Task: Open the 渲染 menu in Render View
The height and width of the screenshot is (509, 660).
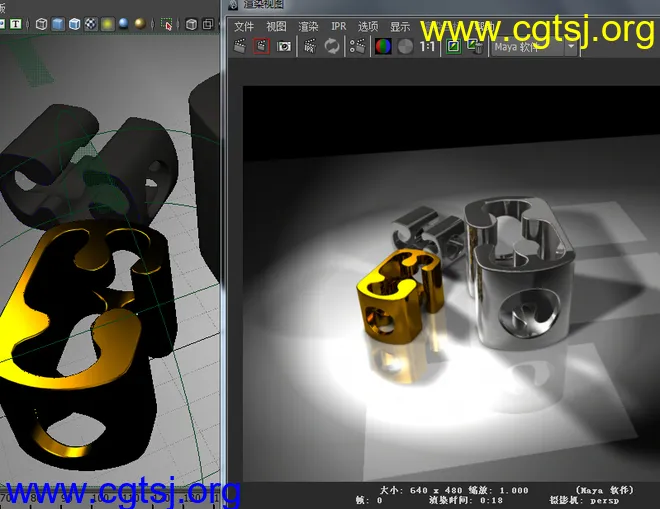Action: (308, 27)
